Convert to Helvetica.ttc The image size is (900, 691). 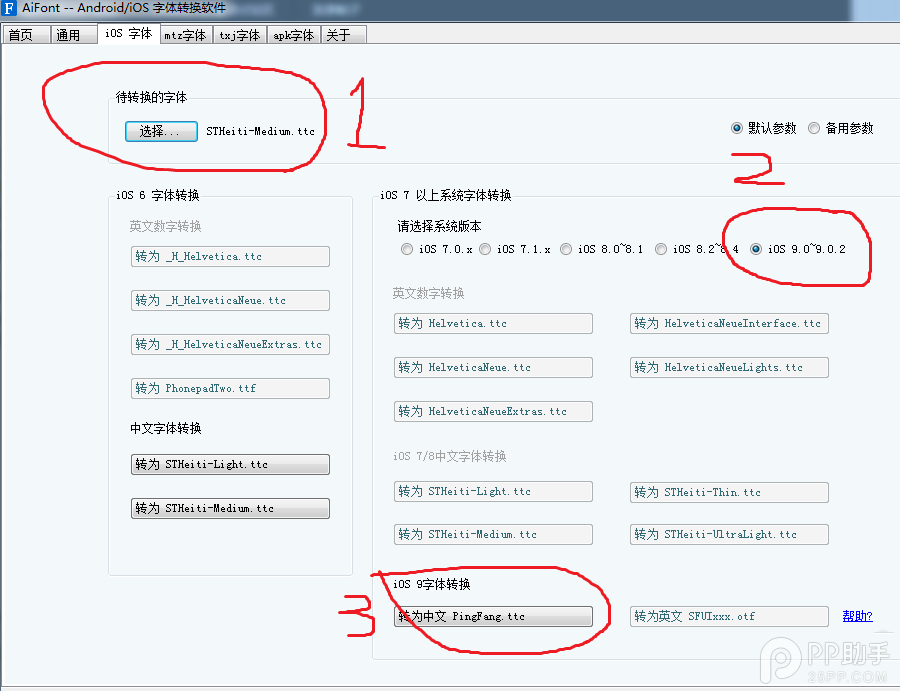[x=493, y=323]
